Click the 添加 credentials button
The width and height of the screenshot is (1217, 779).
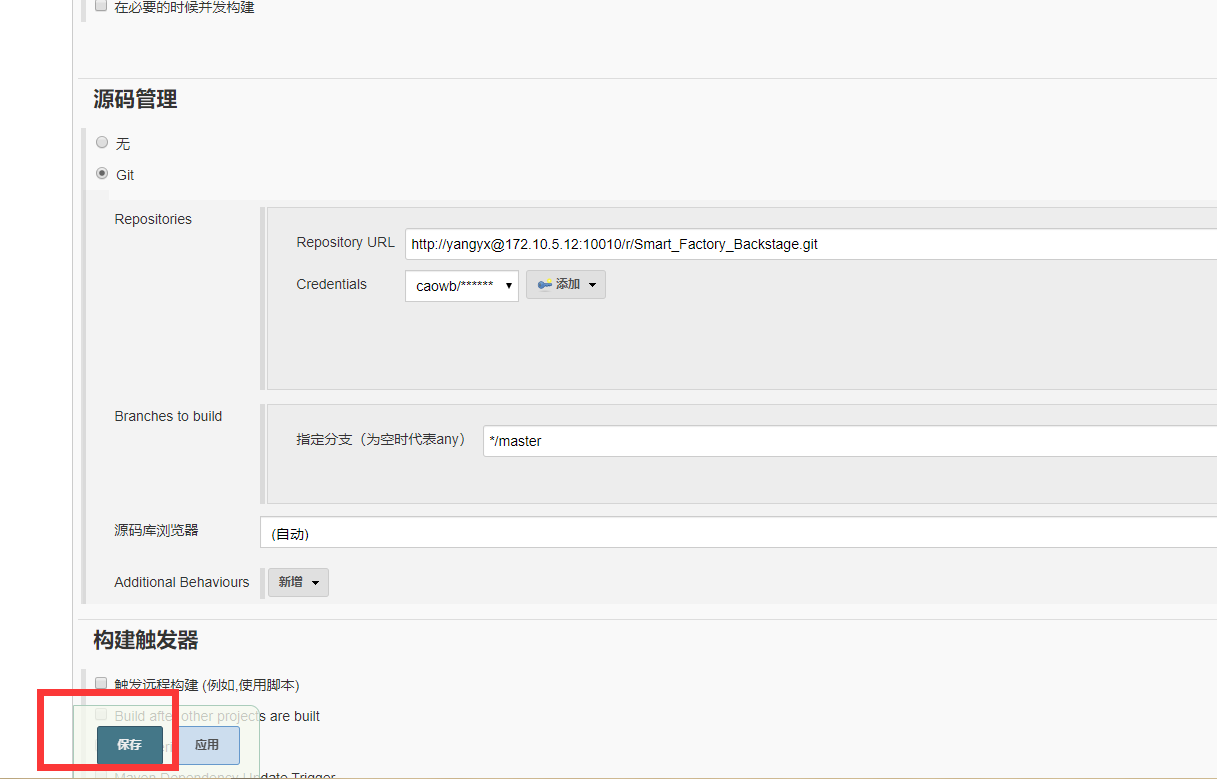(566, 285)
